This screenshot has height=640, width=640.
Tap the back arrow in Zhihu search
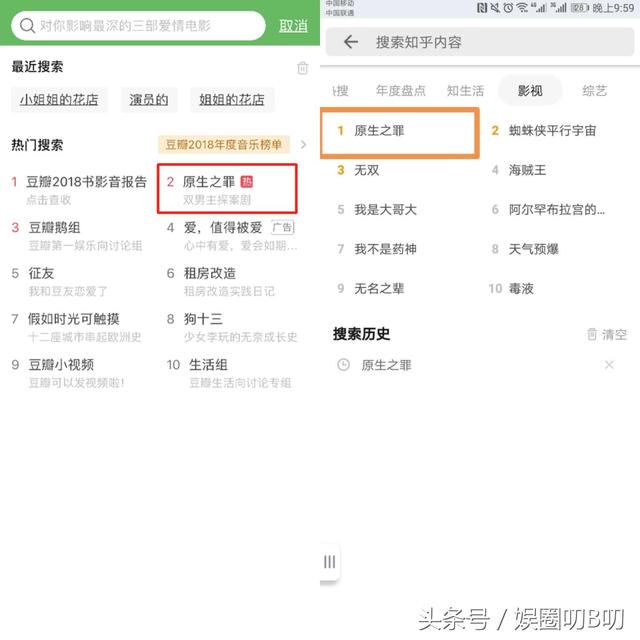click(x=351, y=42)
